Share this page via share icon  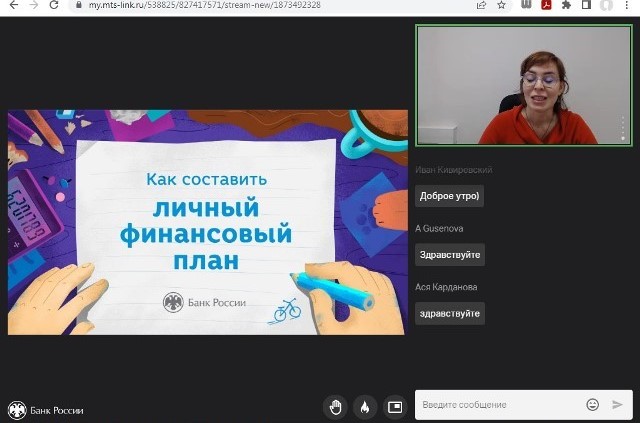[481, 5]
